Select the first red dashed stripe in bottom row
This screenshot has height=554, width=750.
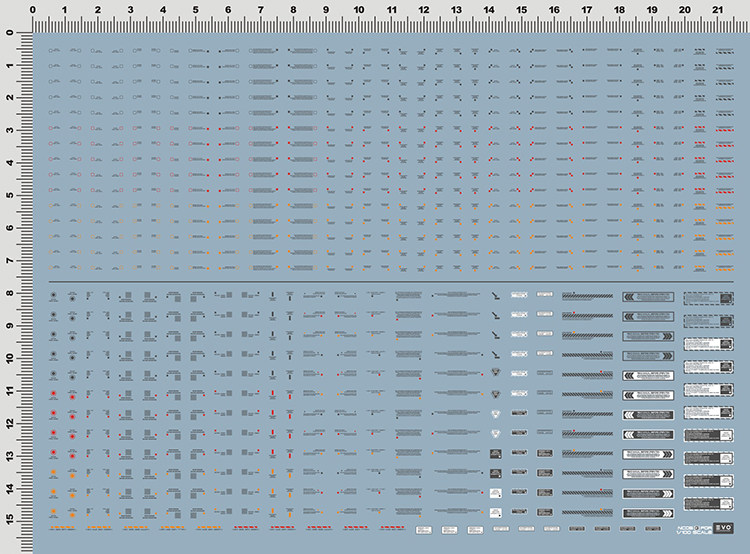(x=246, y=528)
